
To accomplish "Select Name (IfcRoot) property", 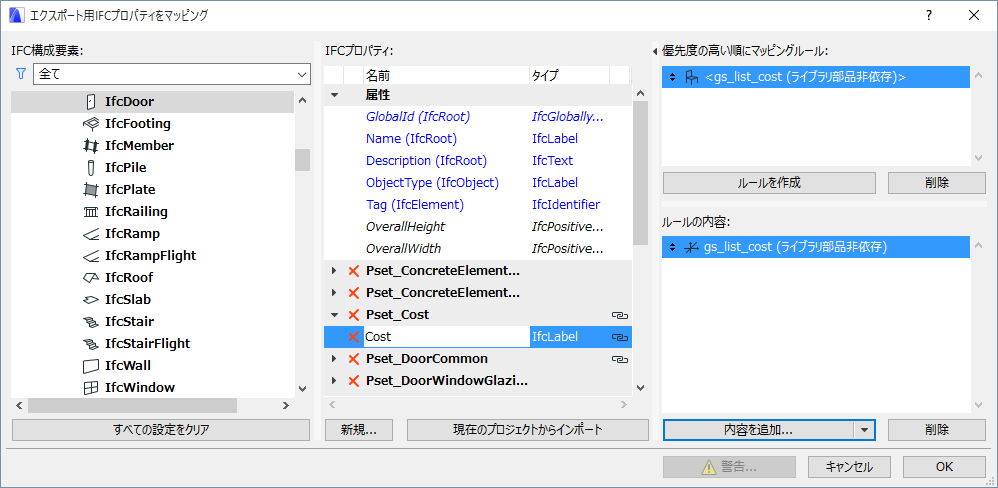I will (x=411, y=139).
